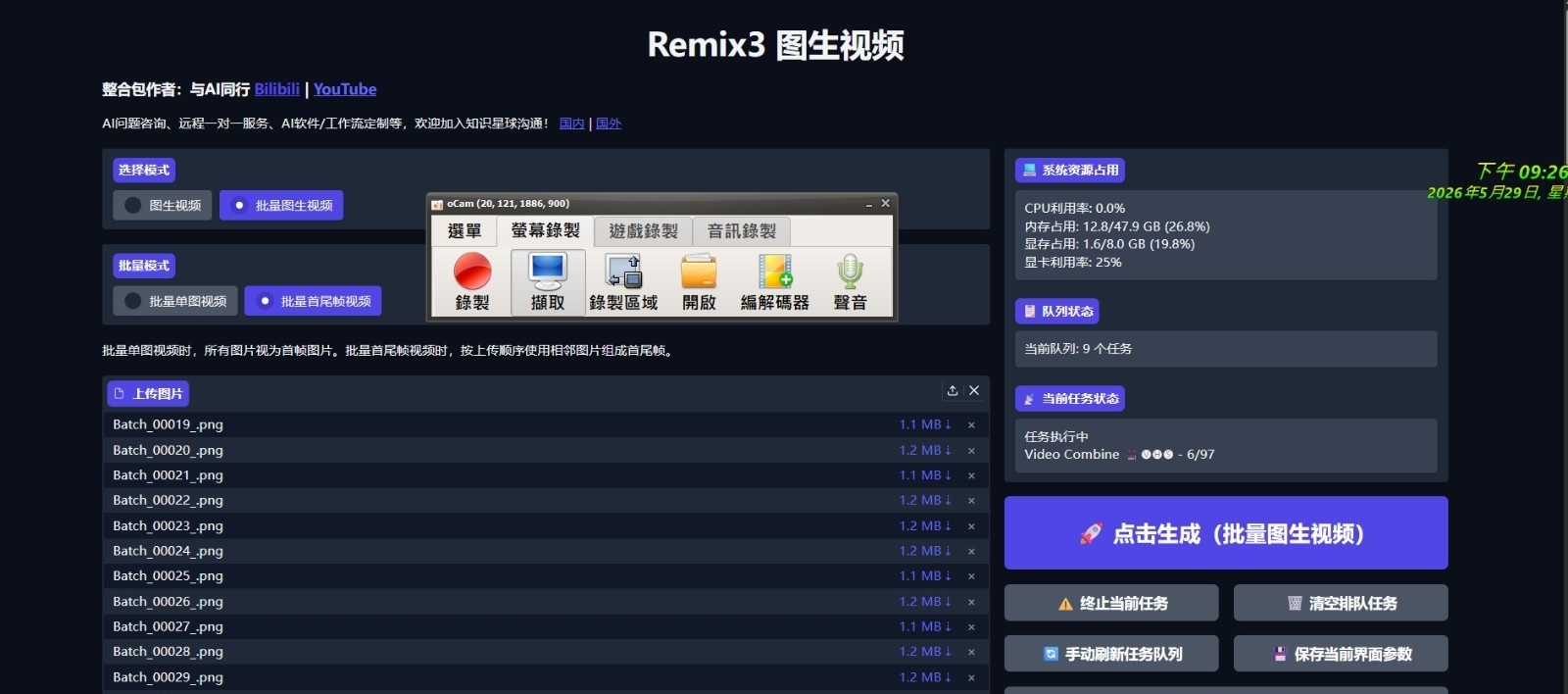Click the 保存当前界面参数 button
This screenshot has height=694, width=1568.
click(1341, 654)
